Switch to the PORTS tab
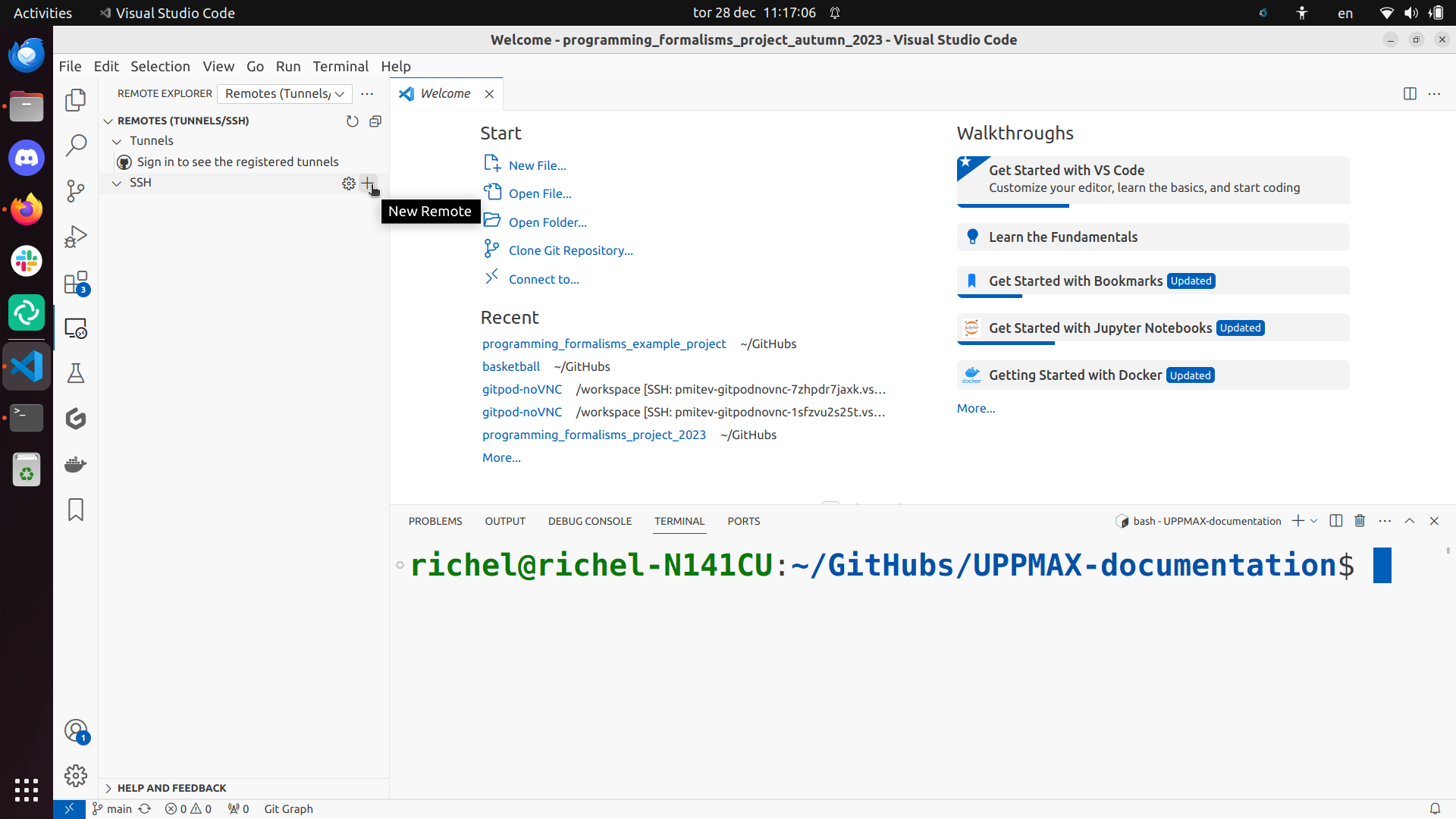 click(x=743, y=521)
